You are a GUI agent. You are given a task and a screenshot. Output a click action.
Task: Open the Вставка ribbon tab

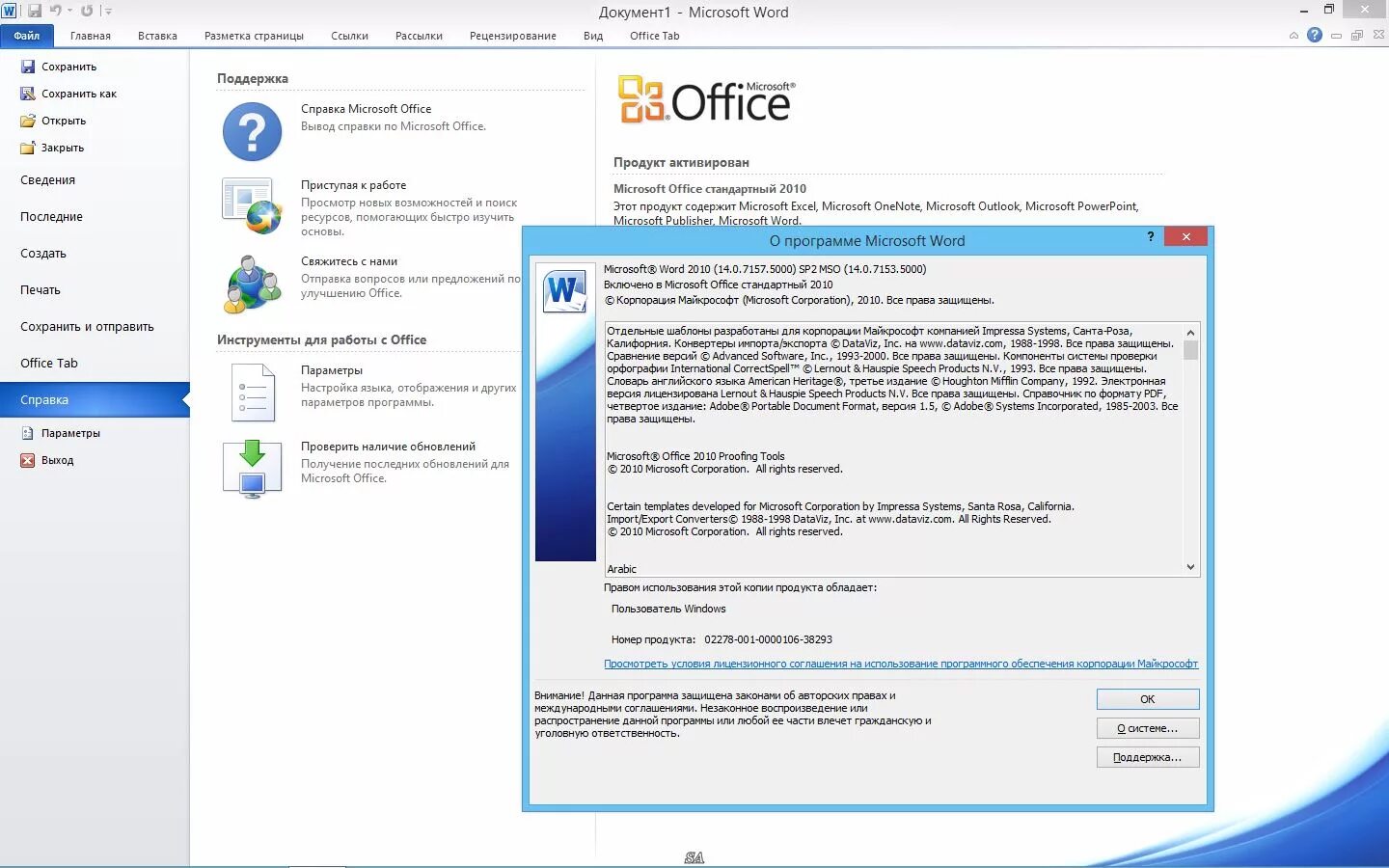pyautogui.click(x=157, y=36)
